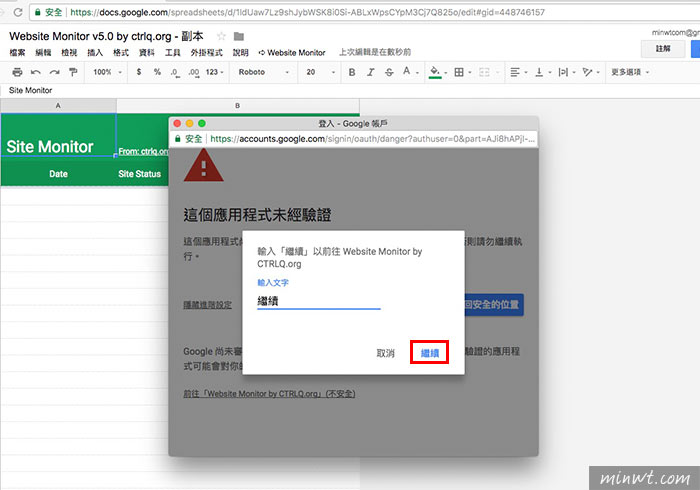Click the browser reload icon
This screenshot has width=700, height=490.
[18, 12]
